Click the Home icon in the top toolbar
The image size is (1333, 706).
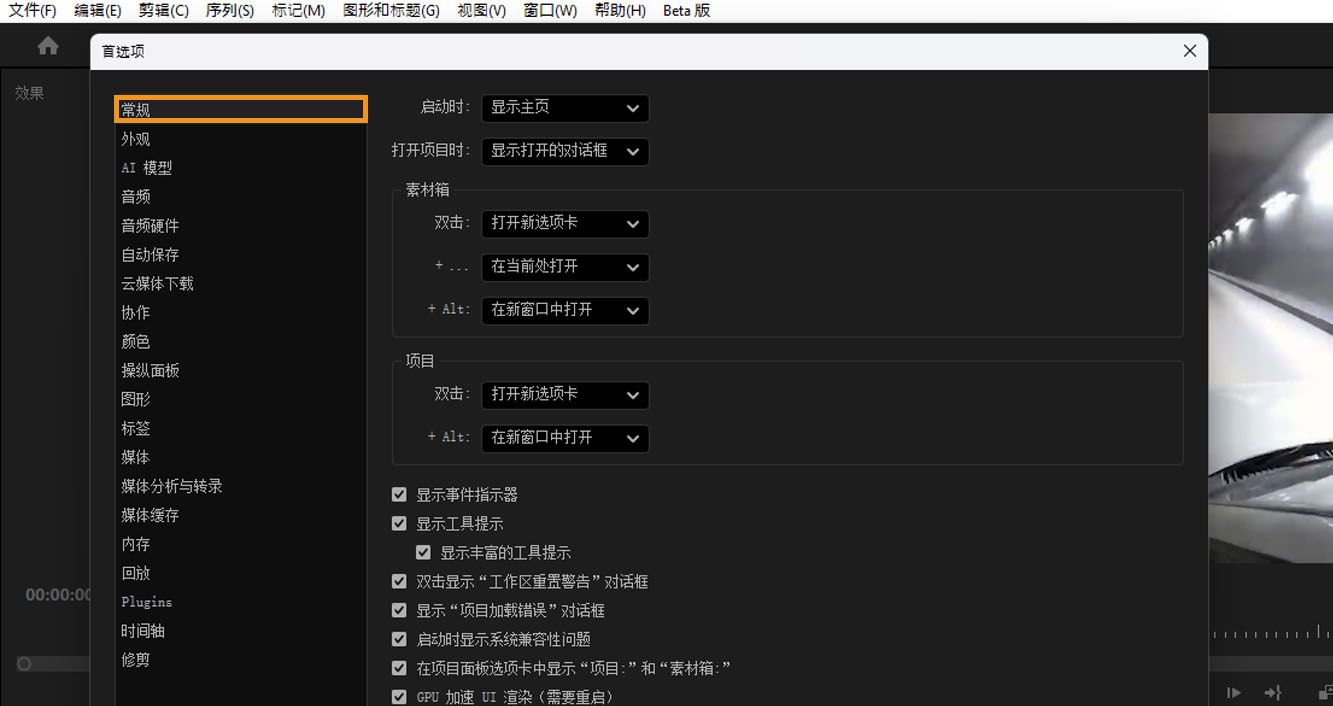click(x=47, y=45)
